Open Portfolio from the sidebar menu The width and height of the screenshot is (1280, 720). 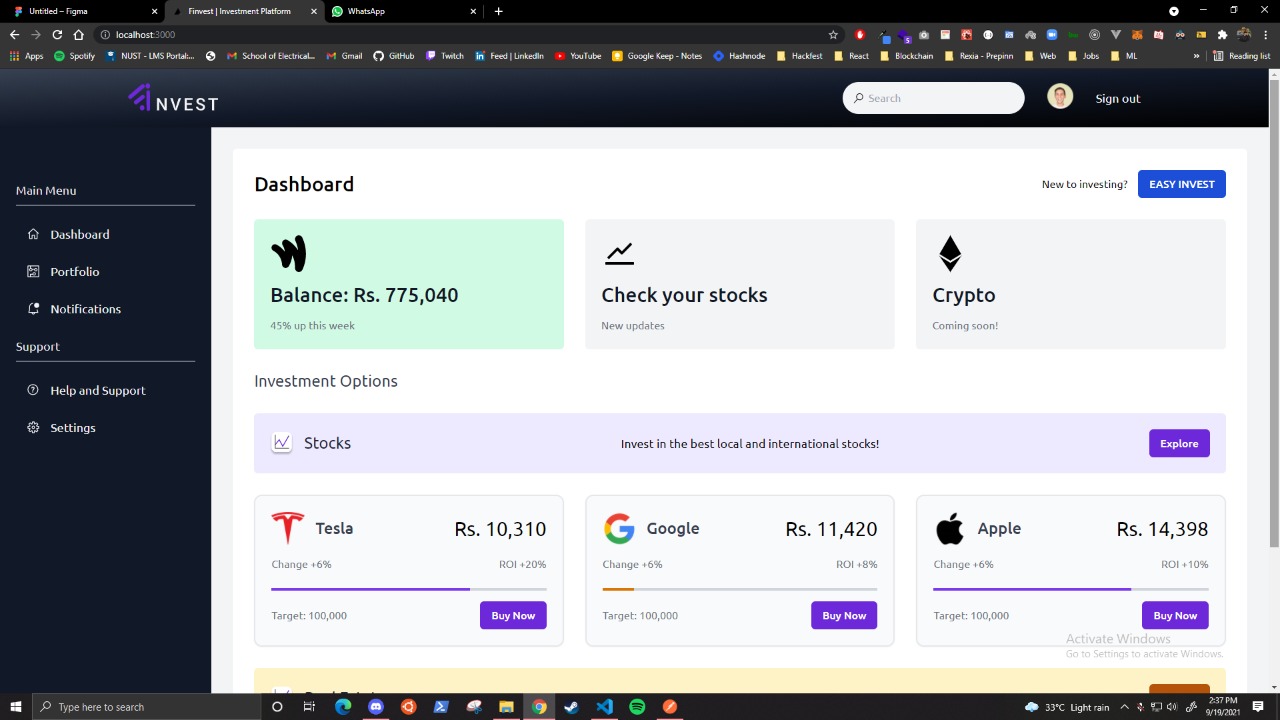[75, 271]
